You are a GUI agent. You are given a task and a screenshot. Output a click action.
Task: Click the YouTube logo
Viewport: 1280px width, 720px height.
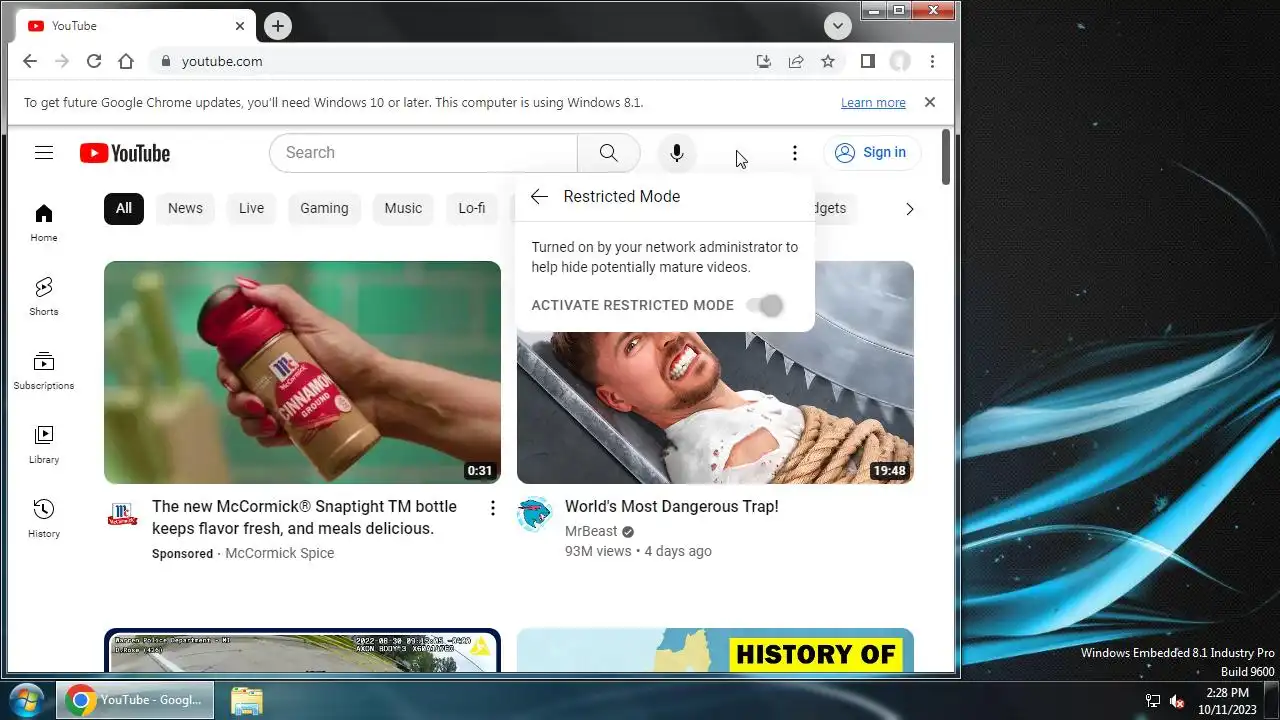[x=125, y=153]
